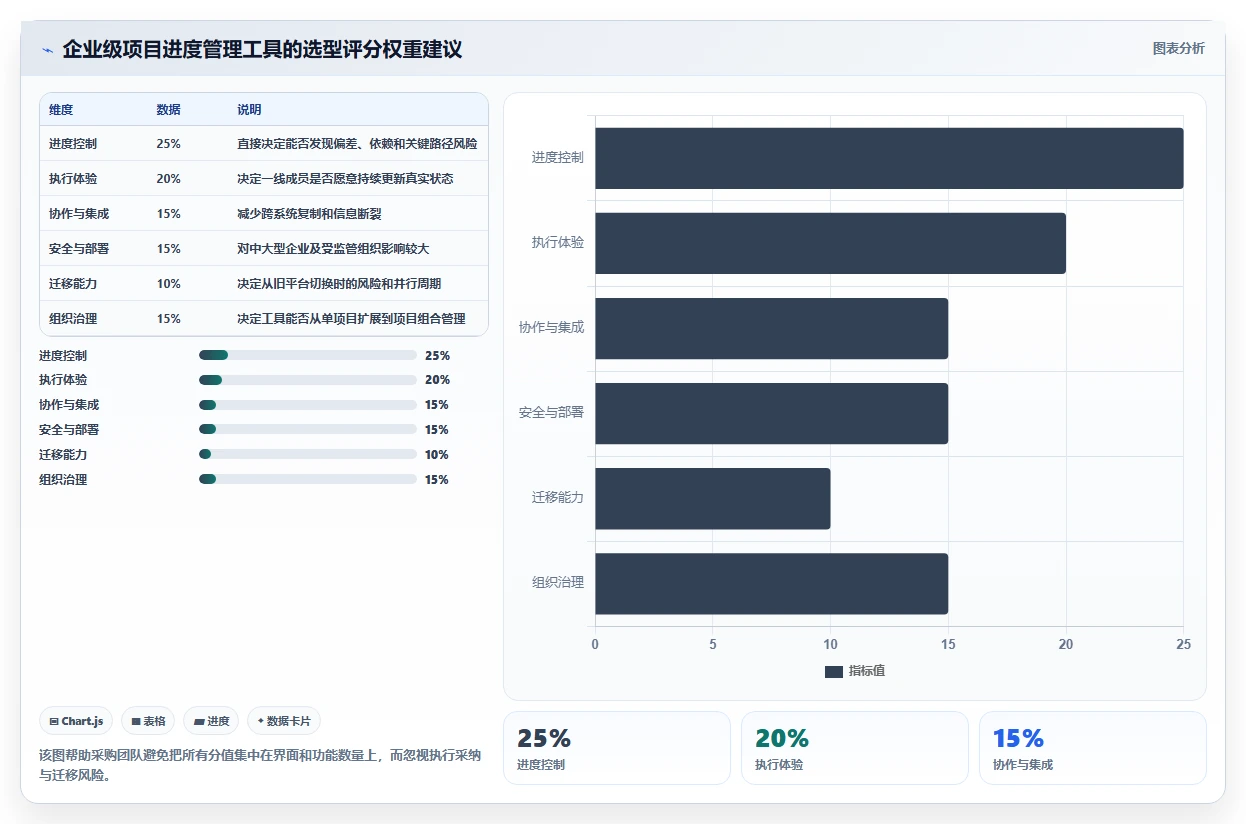Click the page title 企业级项目进度管理工具的选型评分权重建议
This screenshot has width=1246, height=824.
click(x=262, y=49)
